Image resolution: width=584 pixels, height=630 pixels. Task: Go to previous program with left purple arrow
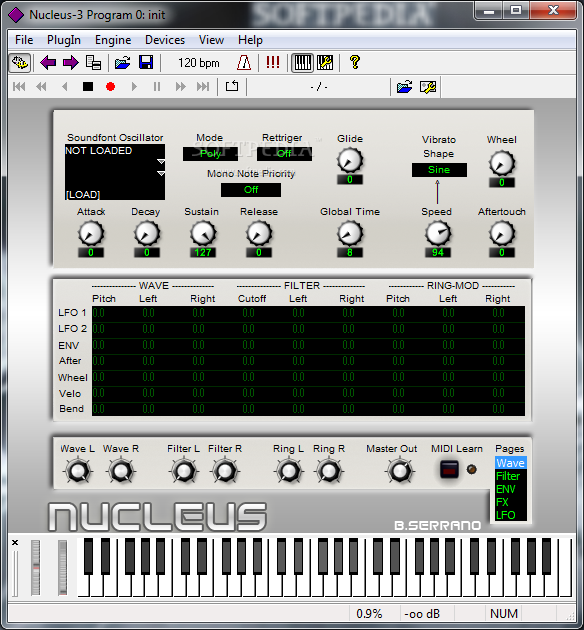tap(48, 63)
